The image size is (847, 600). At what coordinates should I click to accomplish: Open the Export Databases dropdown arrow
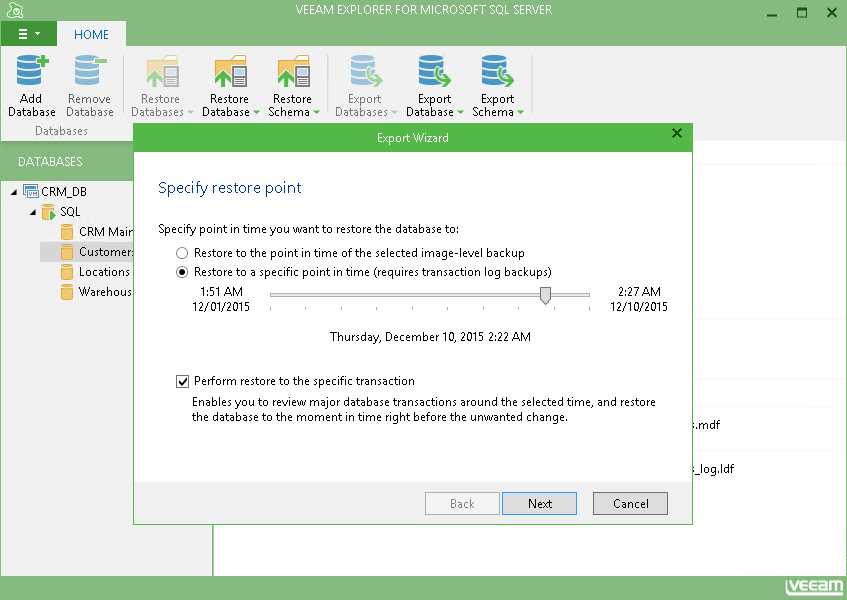[x=394, y=112]
